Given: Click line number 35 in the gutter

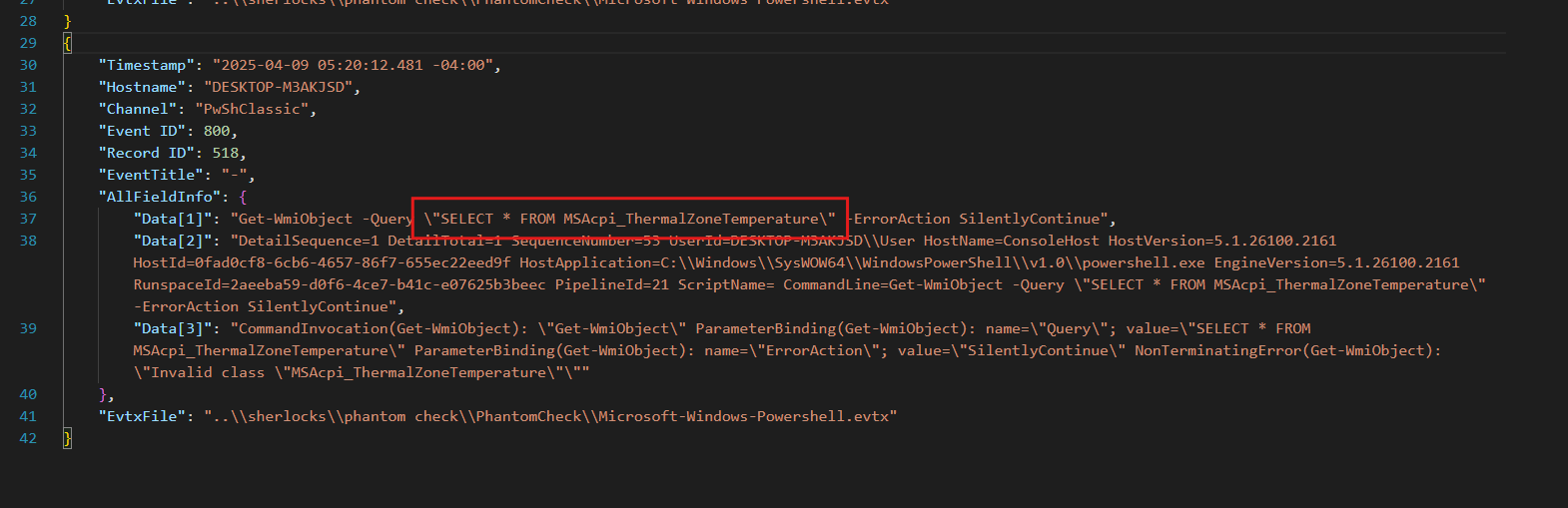Looking at the screenshot, I should coord(28,175).
